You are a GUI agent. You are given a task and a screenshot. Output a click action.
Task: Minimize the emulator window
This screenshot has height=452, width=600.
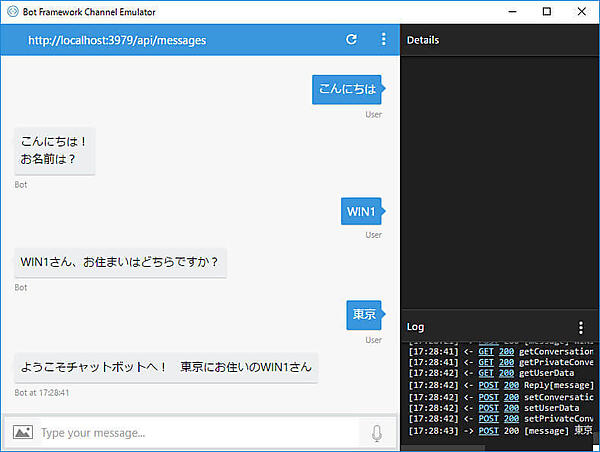(512, 11)
